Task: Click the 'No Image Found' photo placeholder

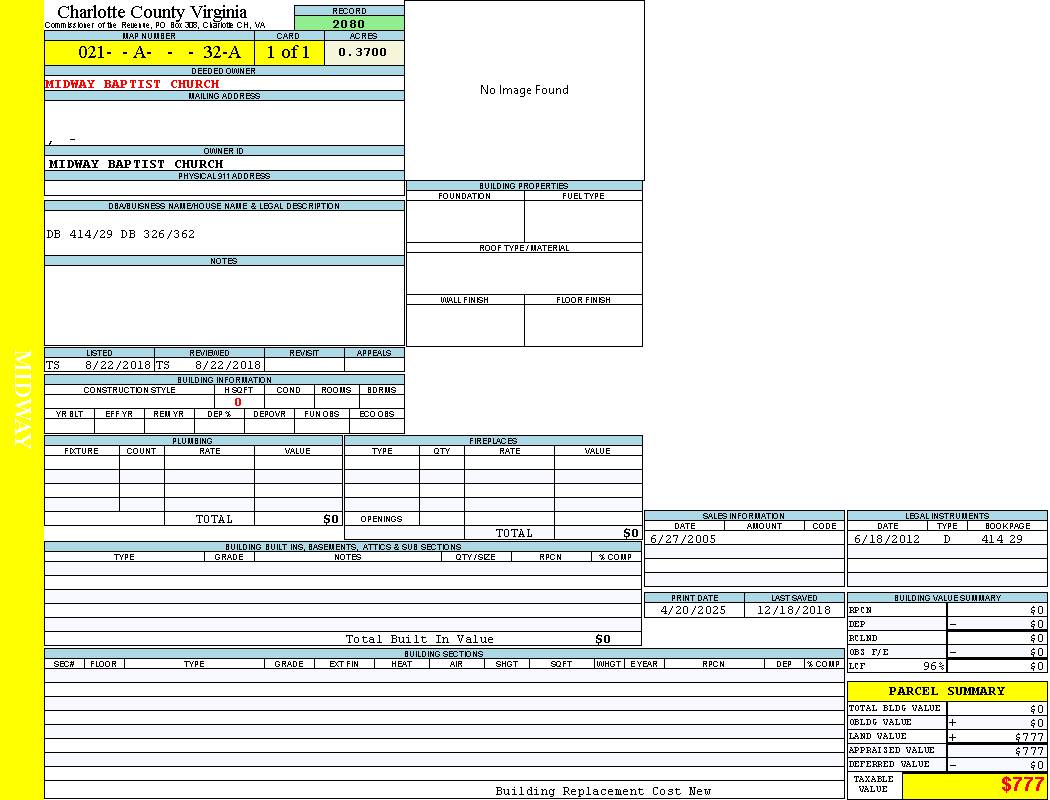Action: click(524, 90)
